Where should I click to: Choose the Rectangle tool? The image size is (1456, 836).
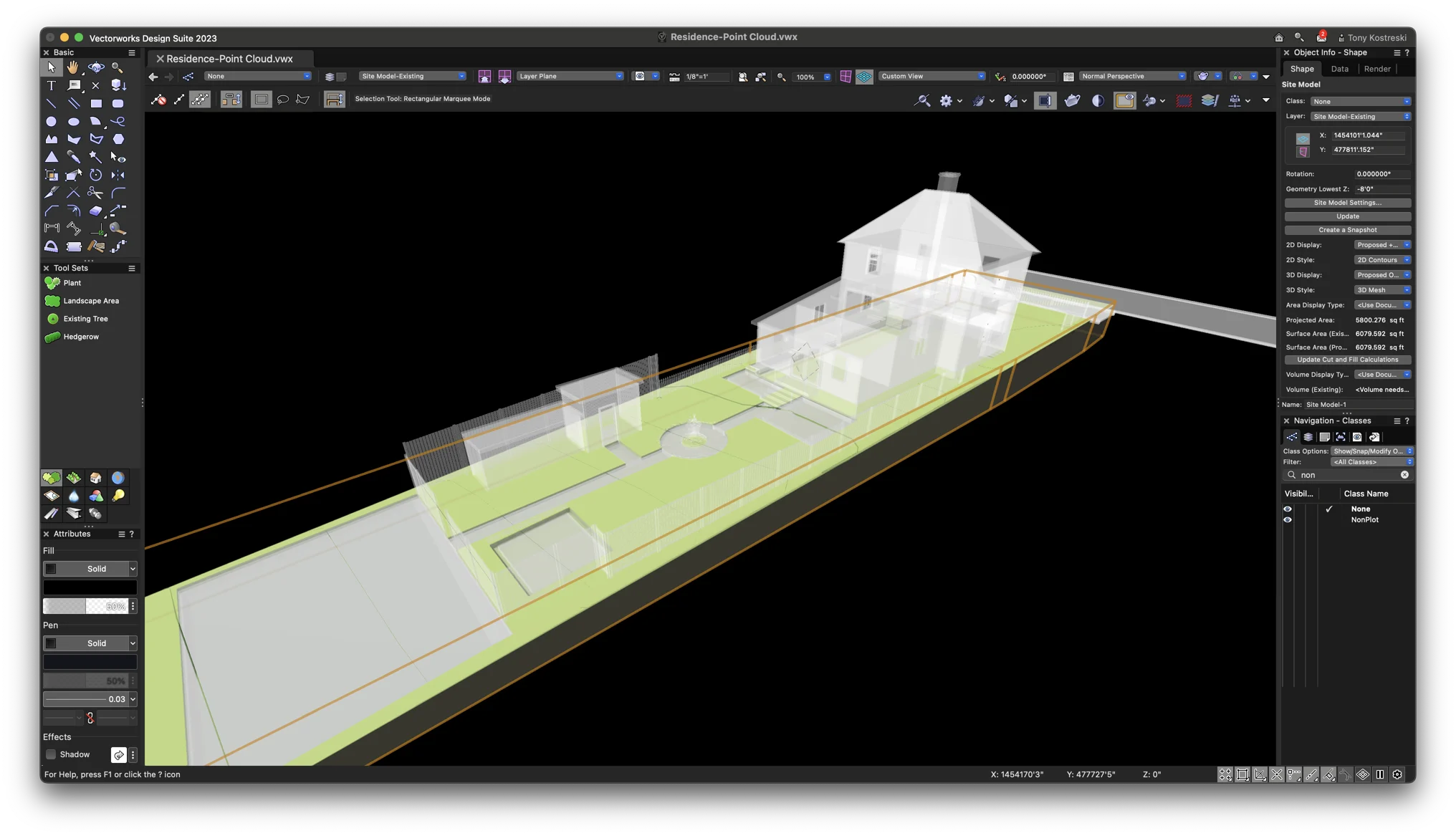tap(96, 103)
